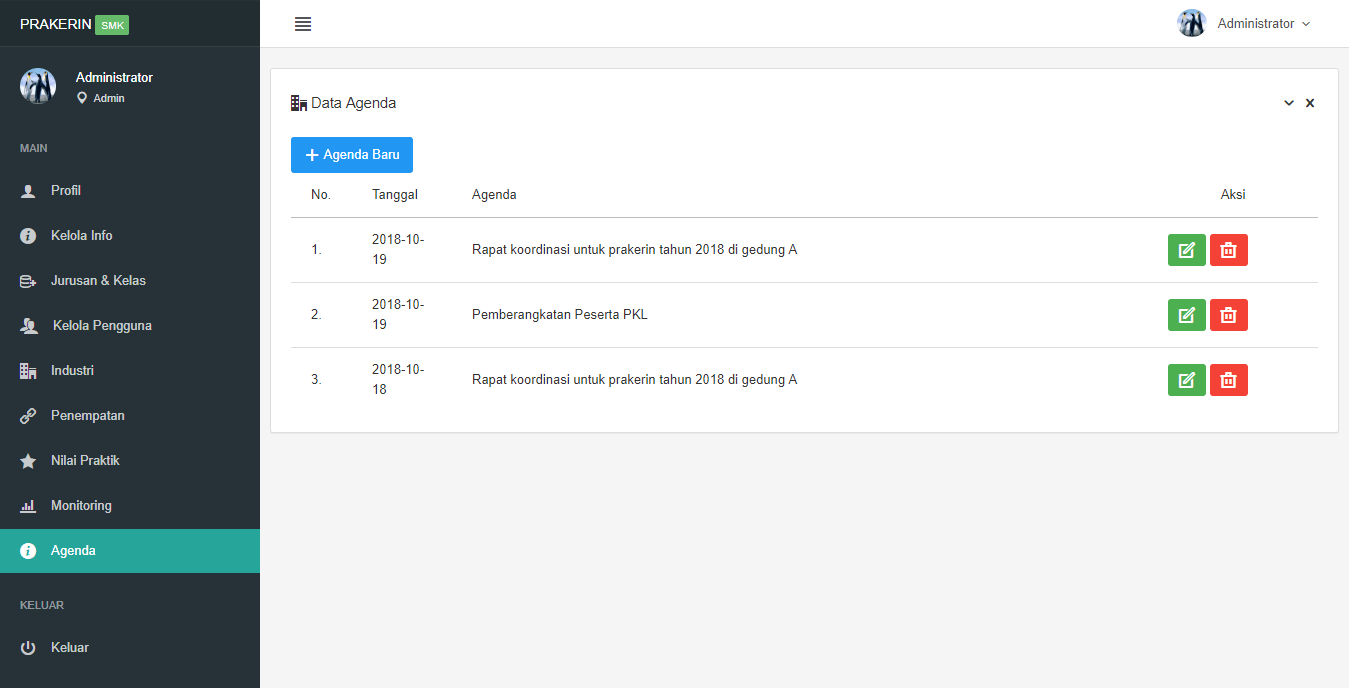Edit the Pemberangkatan Peserta PKL agenda
This screenshot has width=1349, height=688.
pyautogui.click(x=1186, y=315)
